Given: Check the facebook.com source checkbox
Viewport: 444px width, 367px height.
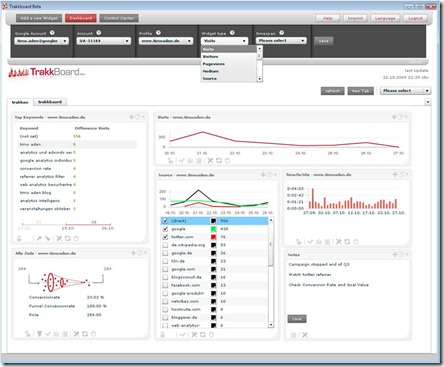Looking at the screenshot, I should [165, 285].
